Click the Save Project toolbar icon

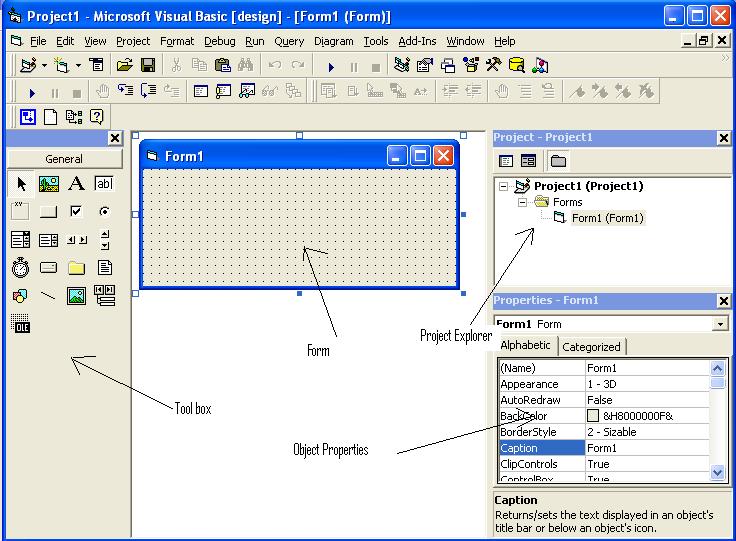coord(148,65)
